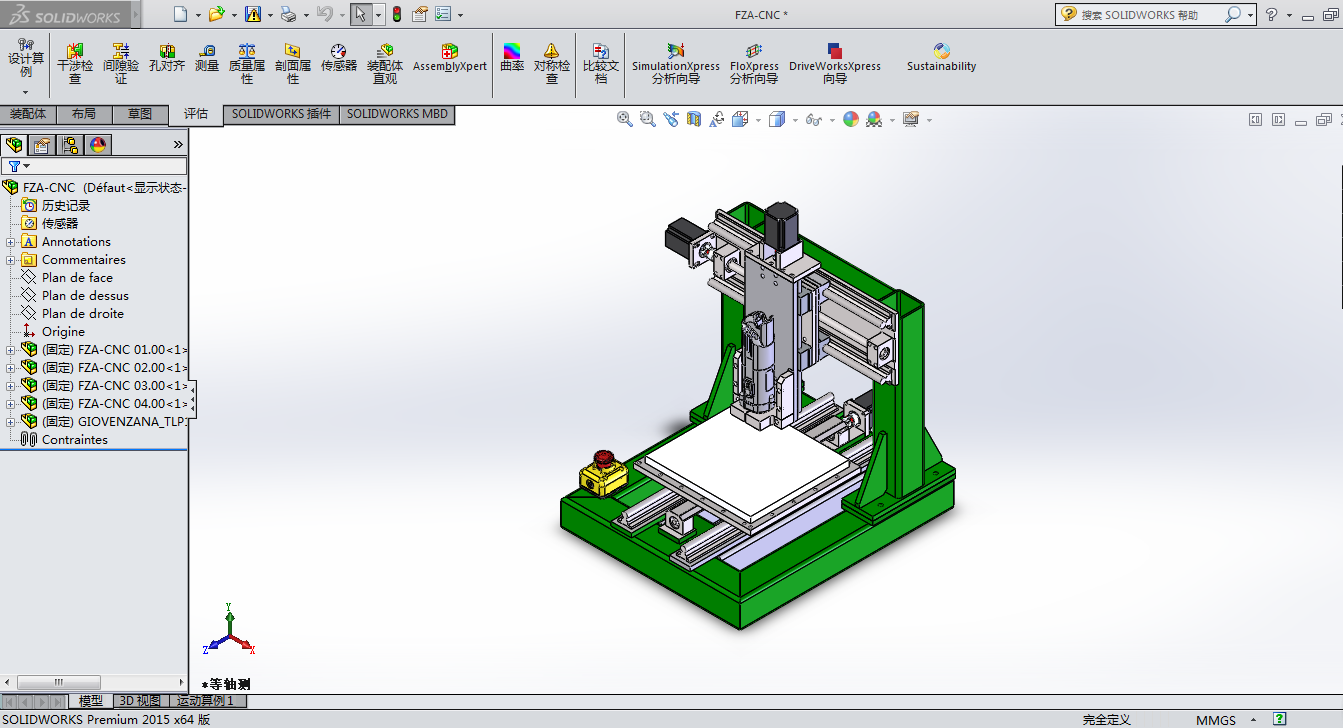The height and width of the screenshot is (728, 1343).
Task: Expand the FZA-CNC 01.00 component
Action: tap(11, 350)
